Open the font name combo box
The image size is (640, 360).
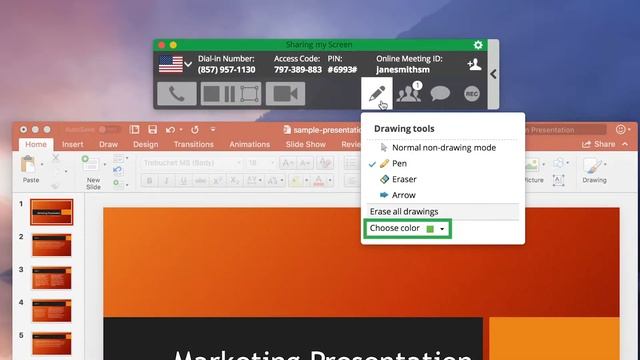191,163
